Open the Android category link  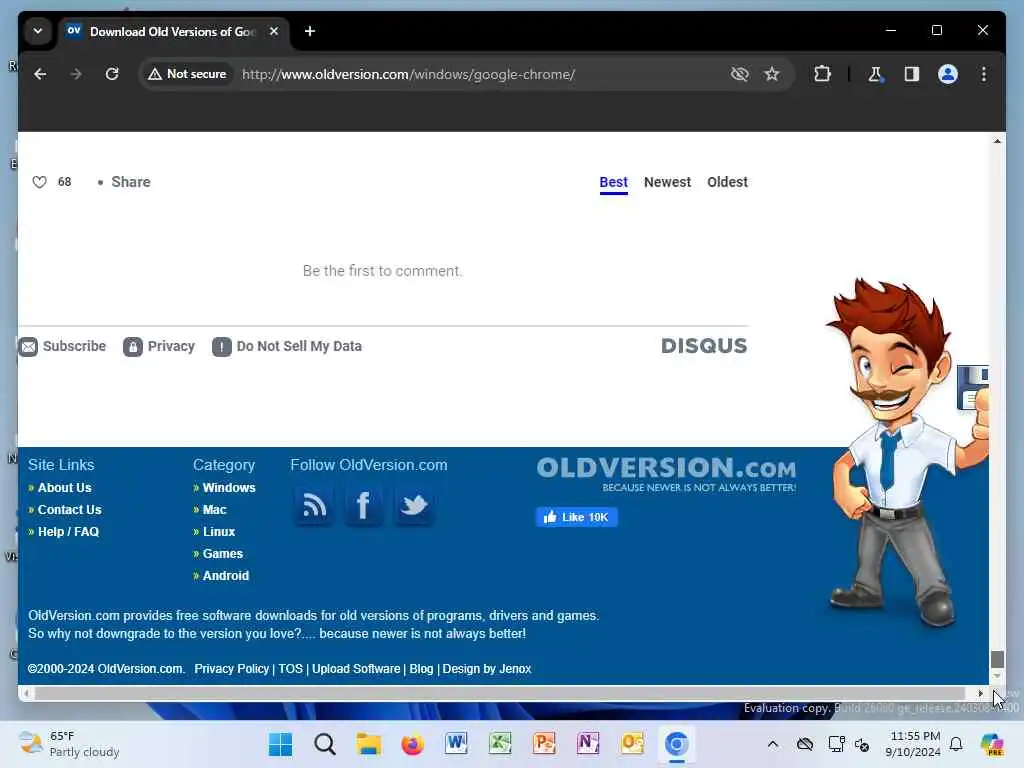tap(225, 575)
